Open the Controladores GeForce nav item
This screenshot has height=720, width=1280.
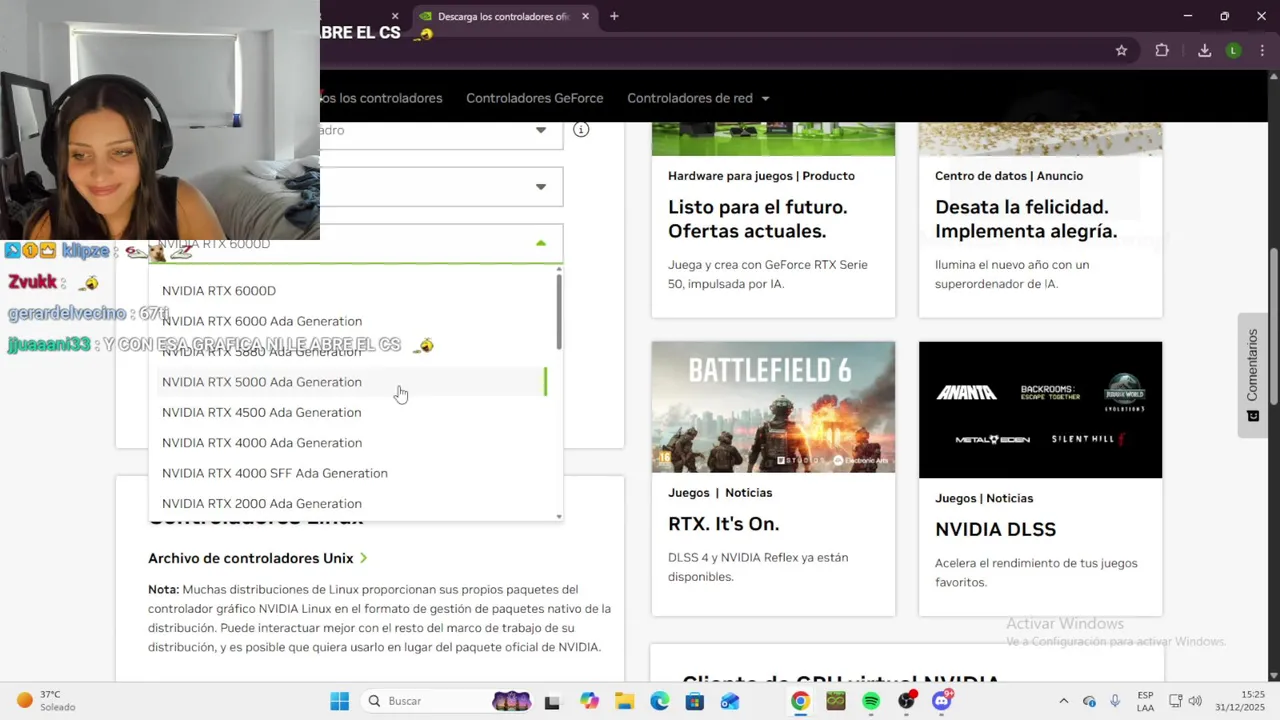point(535,98)
